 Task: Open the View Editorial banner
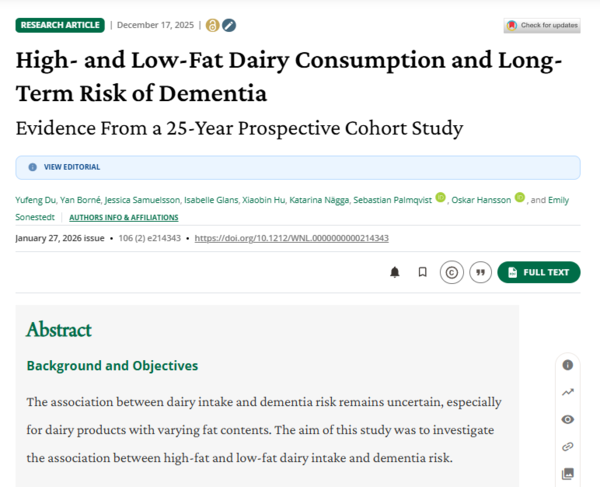70,167
